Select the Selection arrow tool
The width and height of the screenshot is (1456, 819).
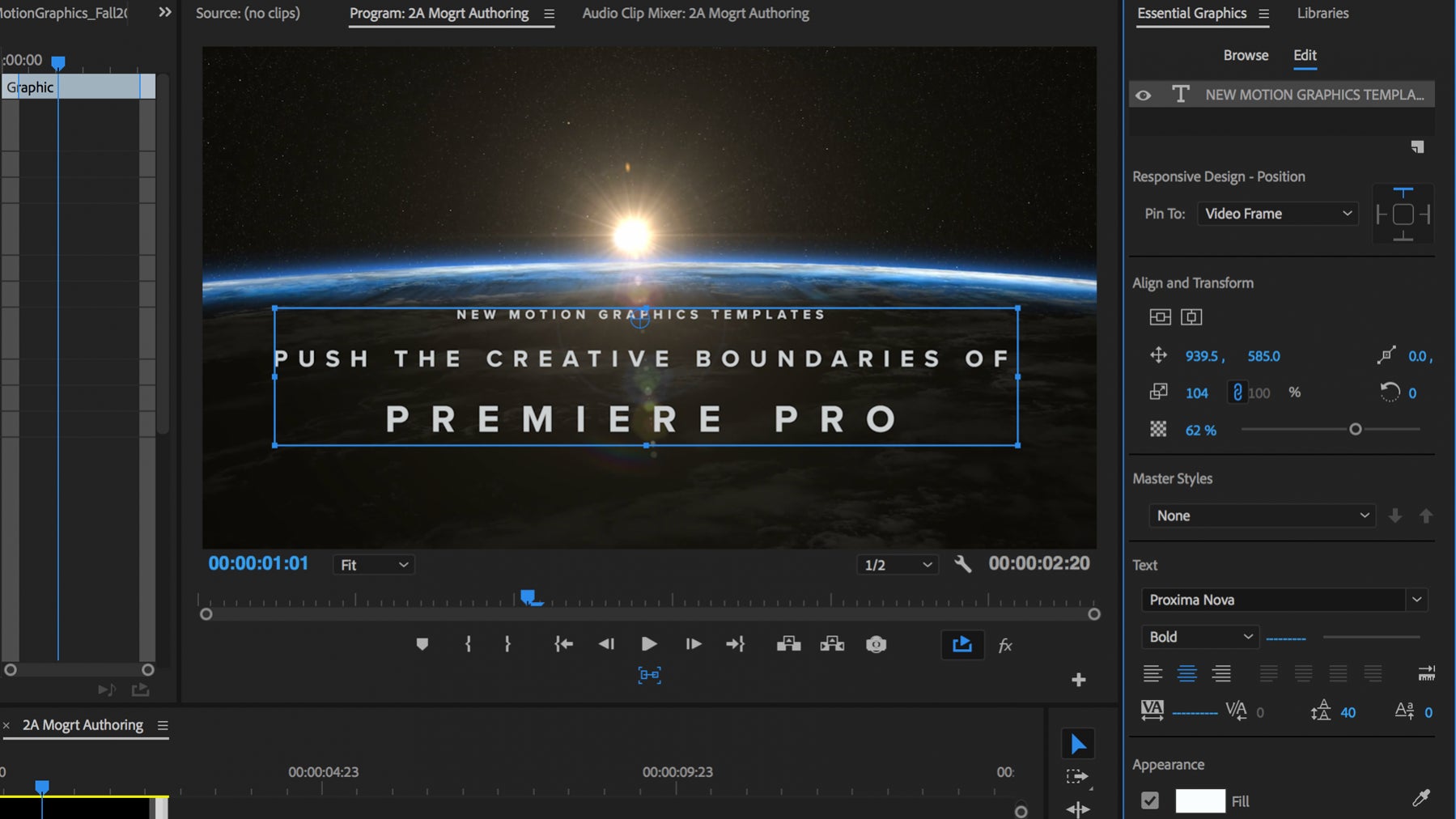tap(1078, 744)
